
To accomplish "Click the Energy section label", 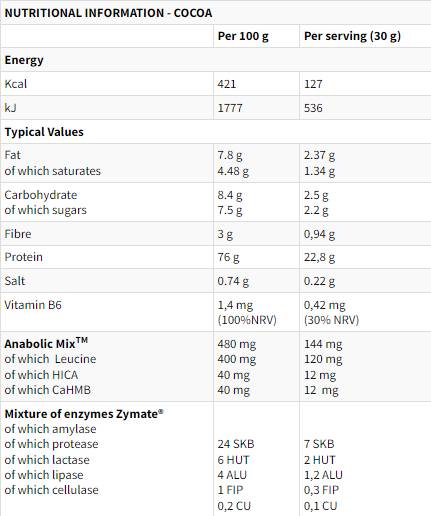I will click(24, 60).
